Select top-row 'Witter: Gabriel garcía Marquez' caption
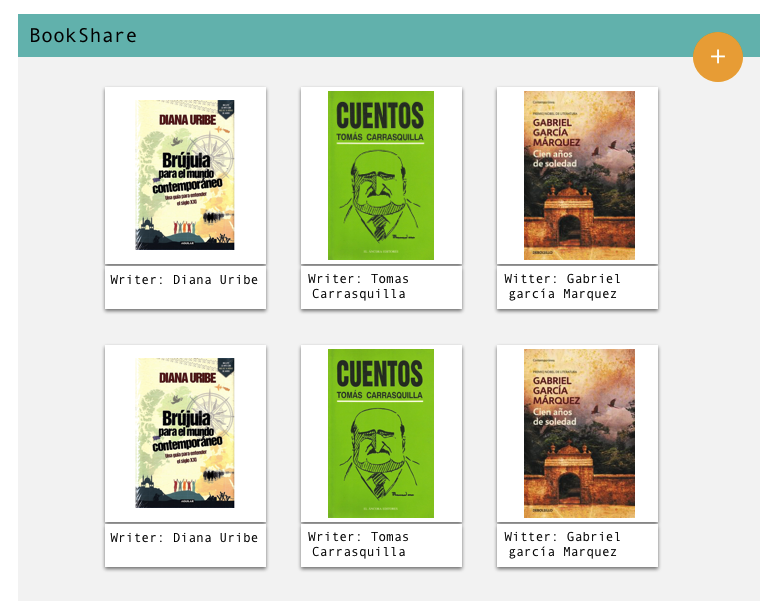Screen dimensions: 776x613 [562, 286]
